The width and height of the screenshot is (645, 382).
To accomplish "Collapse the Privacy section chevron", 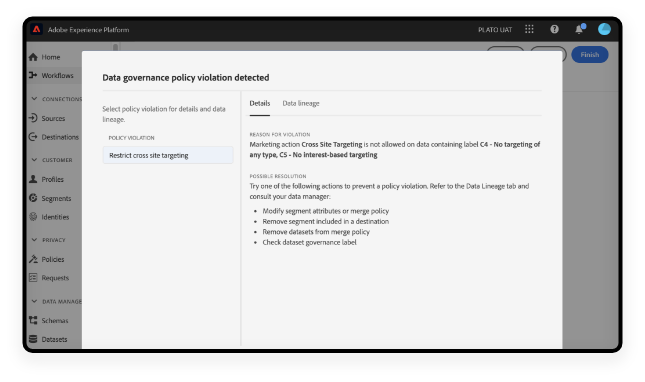I will pyautogui.click(x=34, y=240).
